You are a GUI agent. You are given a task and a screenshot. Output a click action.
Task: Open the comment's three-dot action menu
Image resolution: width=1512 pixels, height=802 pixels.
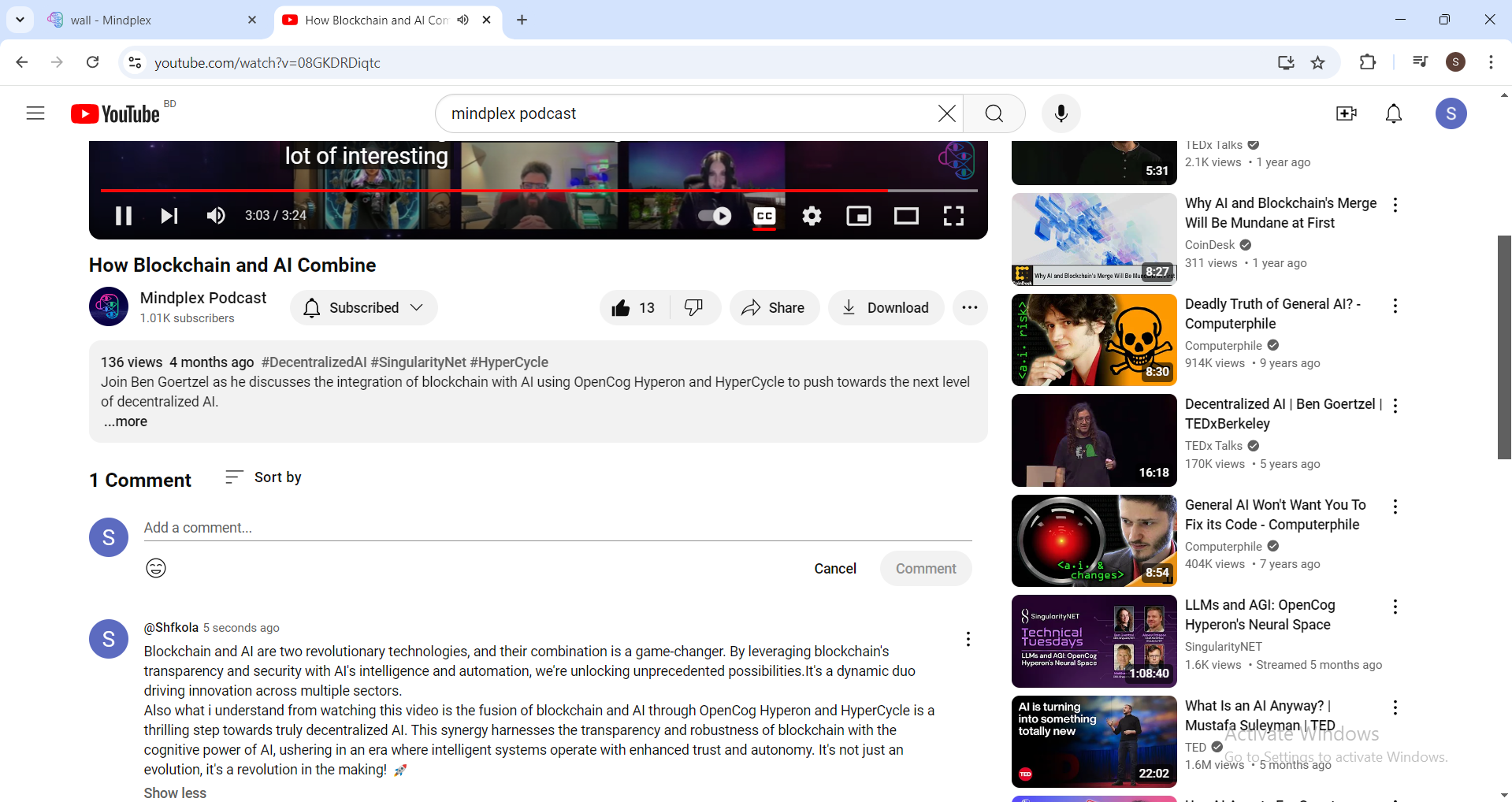pos(968,639)
